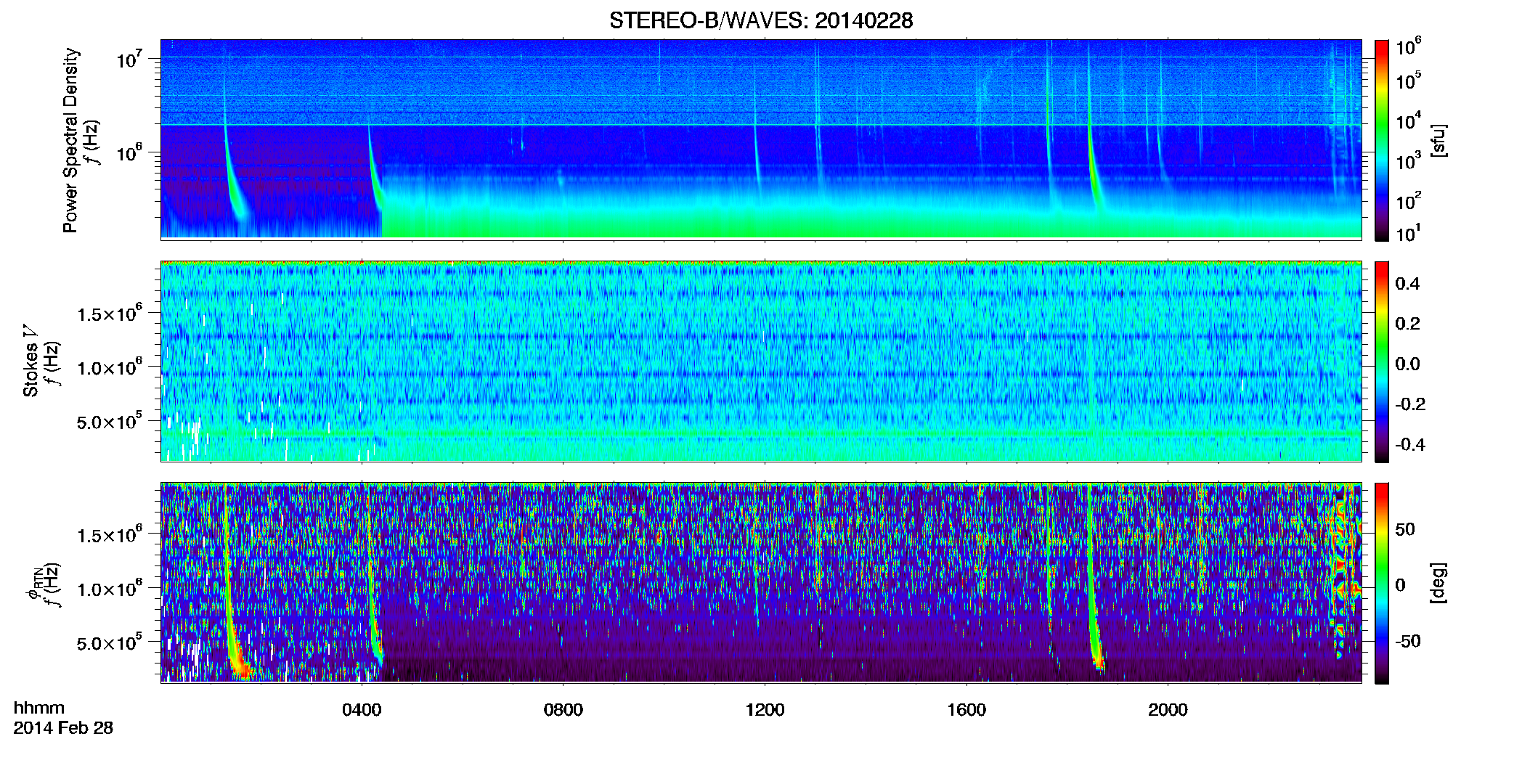Viewport: 1522px width, 784px height.
Task: Click the 0.0 value on Stokes colorbar
Action: [1407, 364]
